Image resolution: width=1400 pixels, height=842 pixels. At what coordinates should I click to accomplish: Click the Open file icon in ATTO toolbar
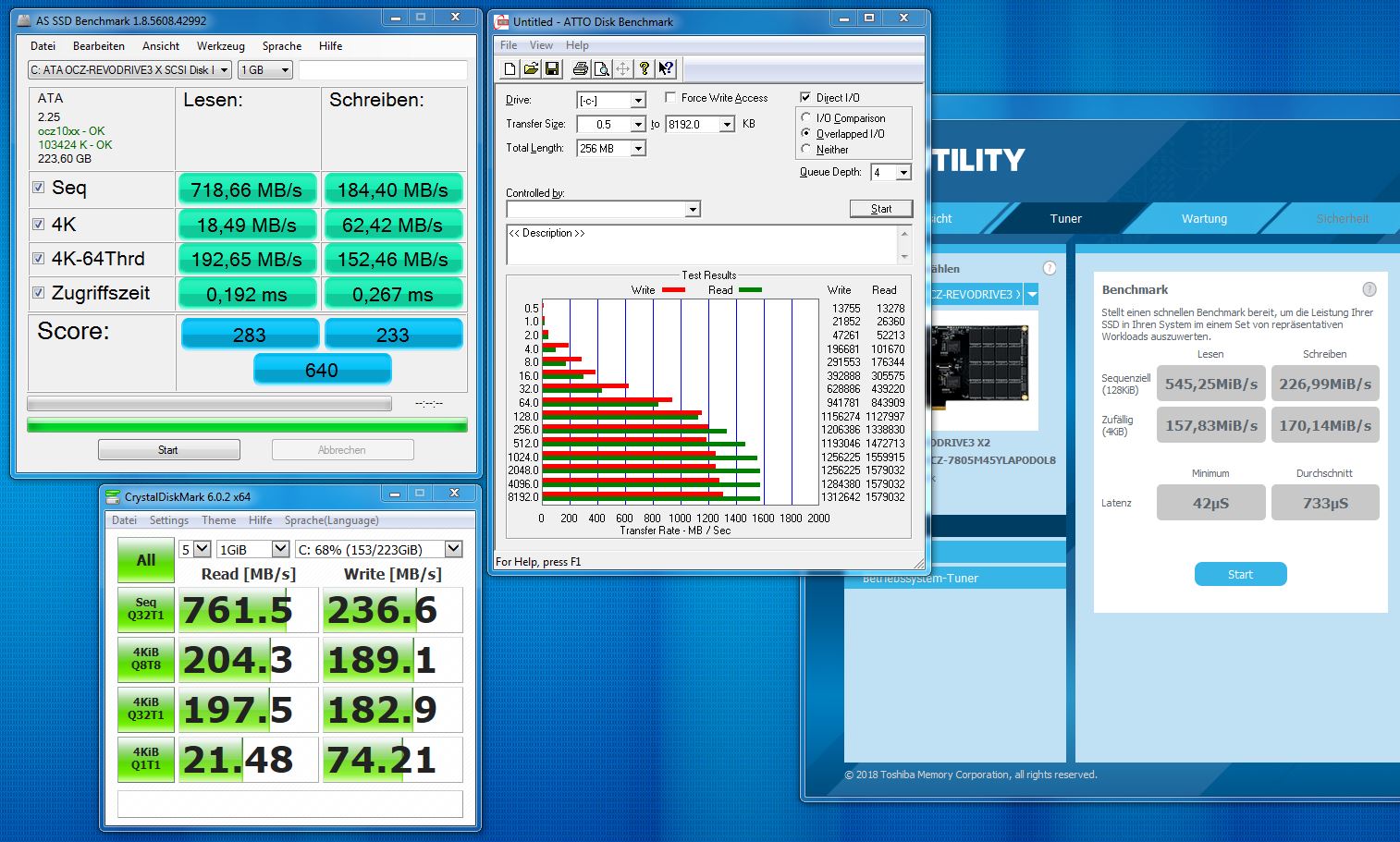pos(531,68)
